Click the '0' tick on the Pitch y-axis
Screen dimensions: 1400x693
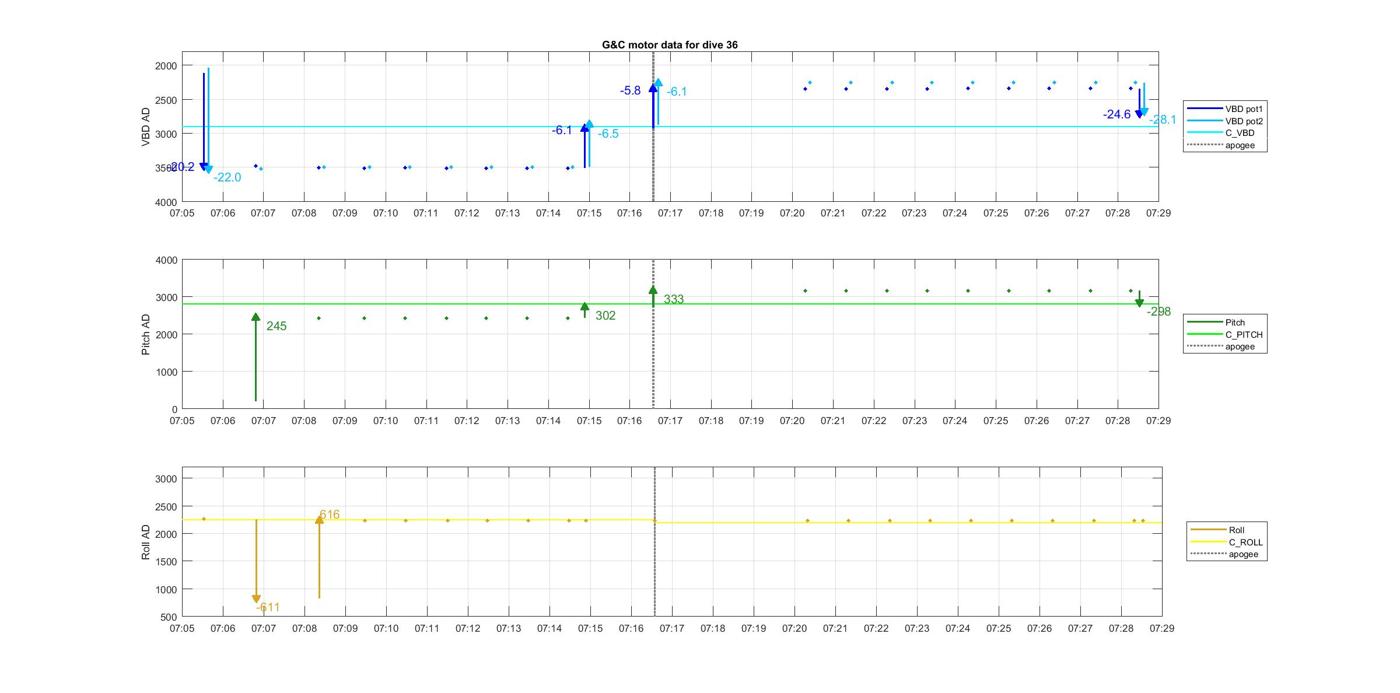(x=174, y=409)
